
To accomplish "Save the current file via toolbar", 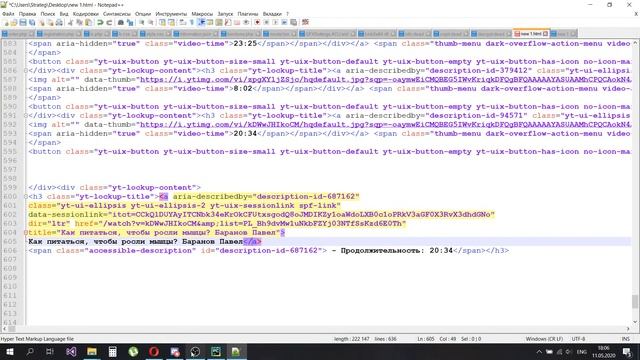I will pyautogui.click(x=23, y=22).
